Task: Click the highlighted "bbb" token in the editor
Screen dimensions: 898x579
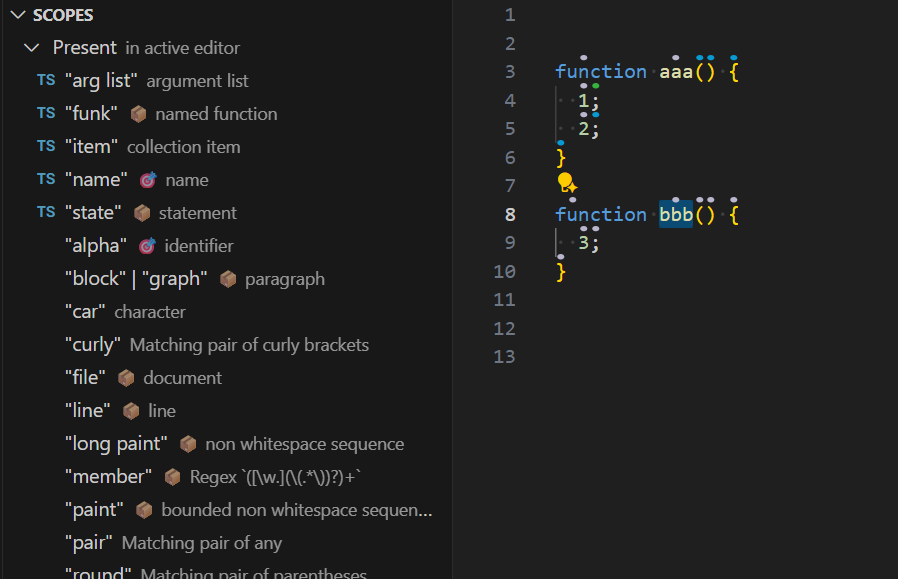Action: pos(674,213)
